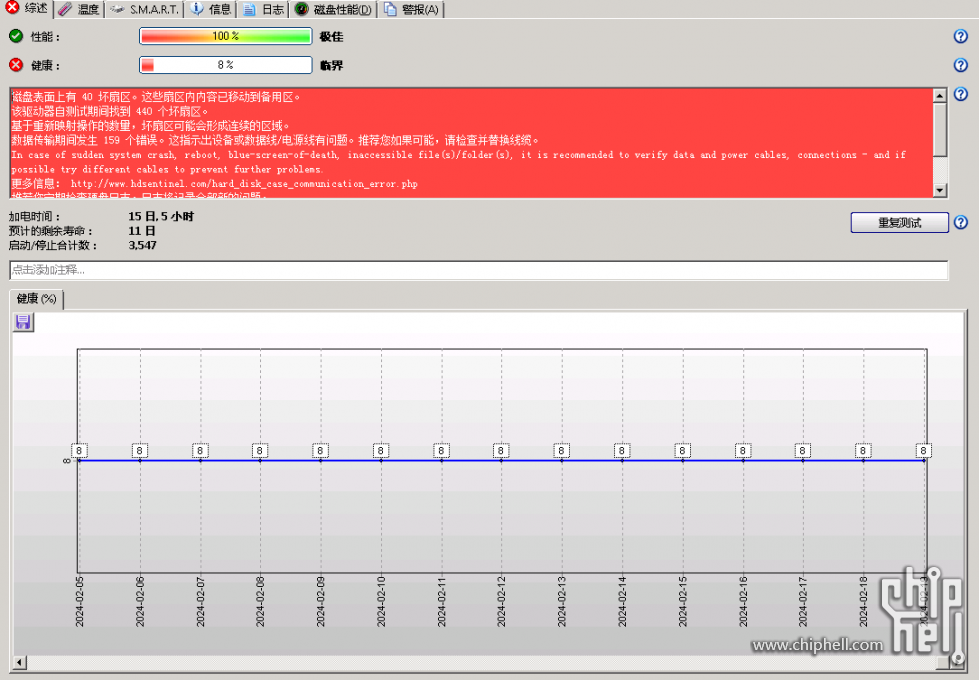Click the data point for 2024-02-12
The width and height of the screenshot is (979, 680).
pos(501,460)
